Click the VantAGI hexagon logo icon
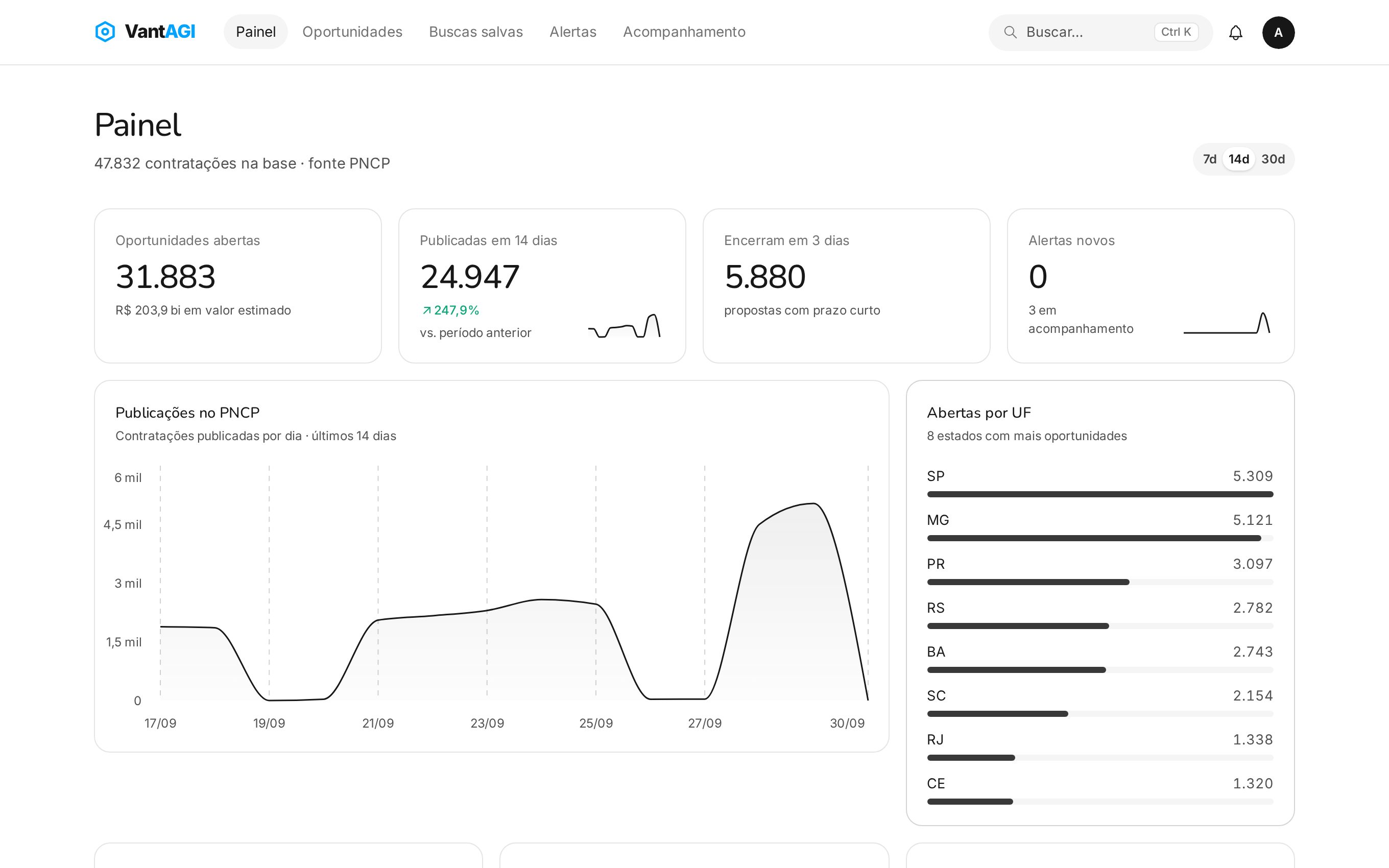Image resolution: width=1389 pixels, height=868 pixels. click(x=105, y=32)
